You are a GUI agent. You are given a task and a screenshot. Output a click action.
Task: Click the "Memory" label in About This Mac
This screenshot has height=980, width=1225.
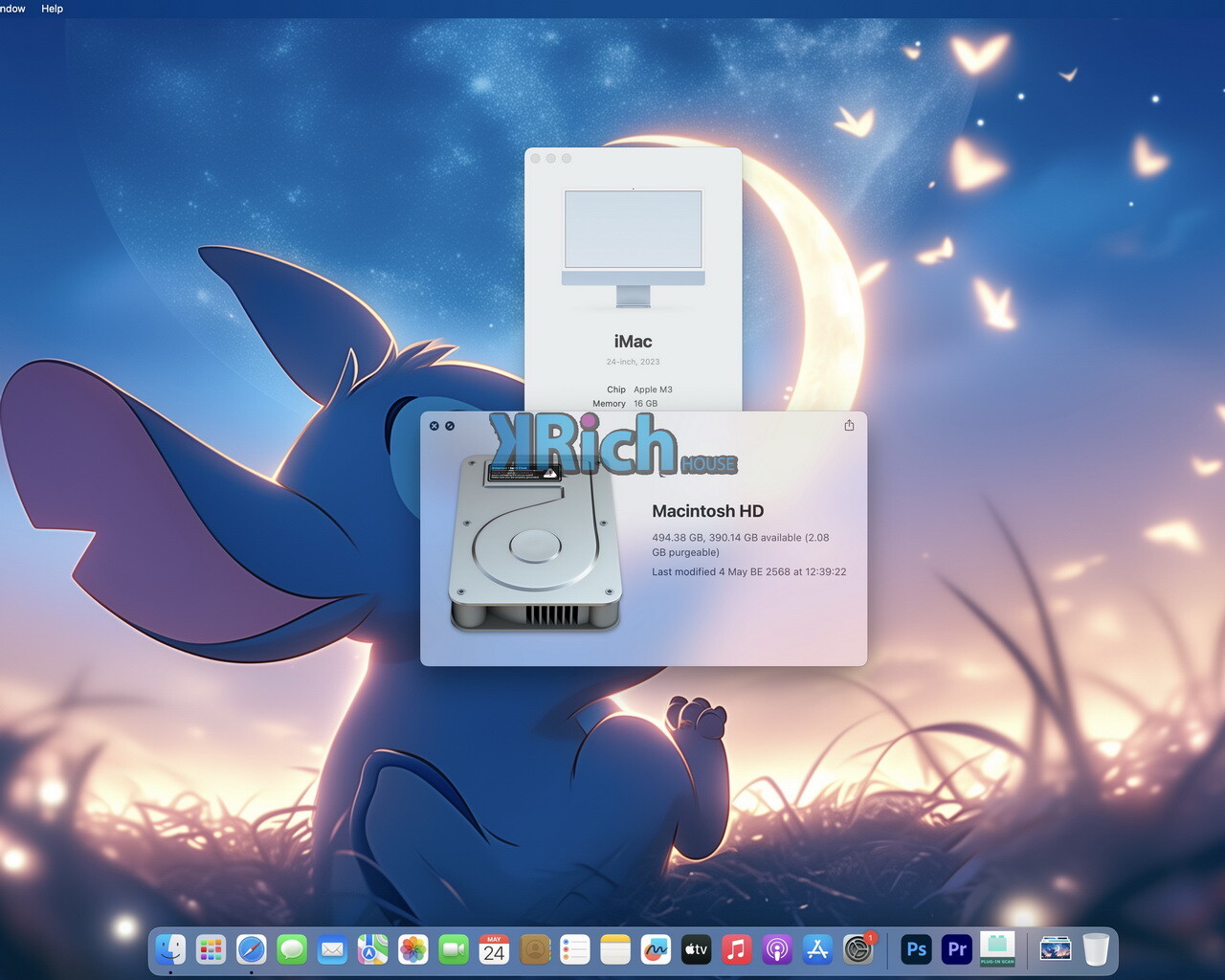point(609,404)
